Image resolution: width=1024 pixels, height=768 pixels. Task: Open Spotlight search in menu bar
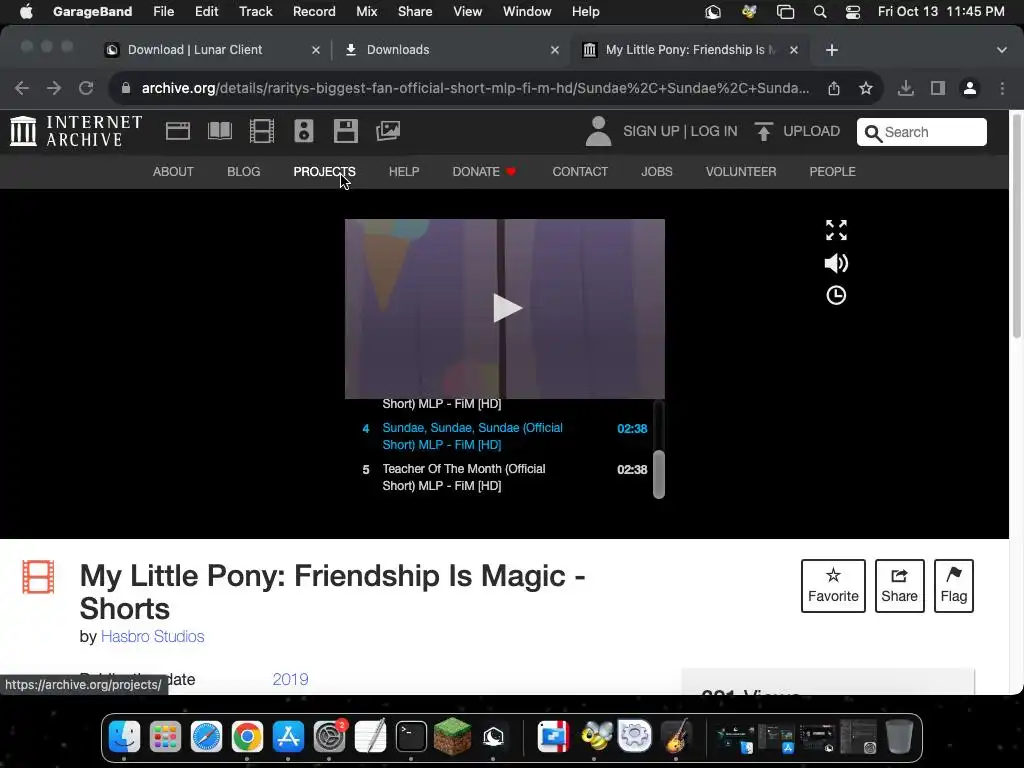[x=820, y=12]
